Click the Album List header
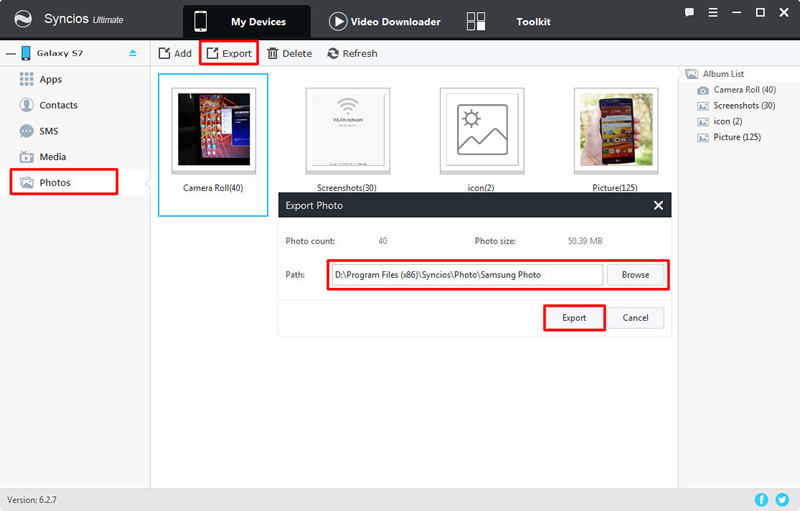This screenshot has height=511, width=800. tap(714, 74)
